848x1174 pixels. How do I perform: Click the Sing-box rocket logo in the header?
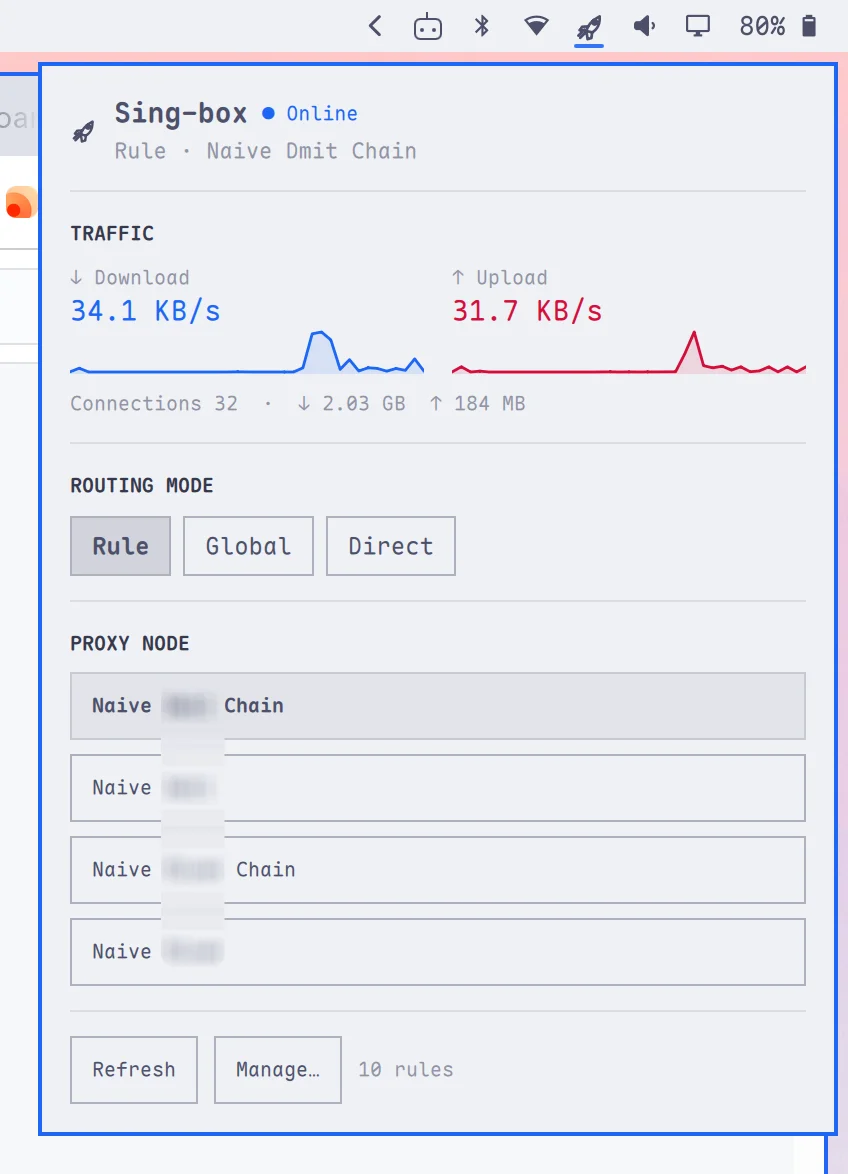(x=83, y=132)
